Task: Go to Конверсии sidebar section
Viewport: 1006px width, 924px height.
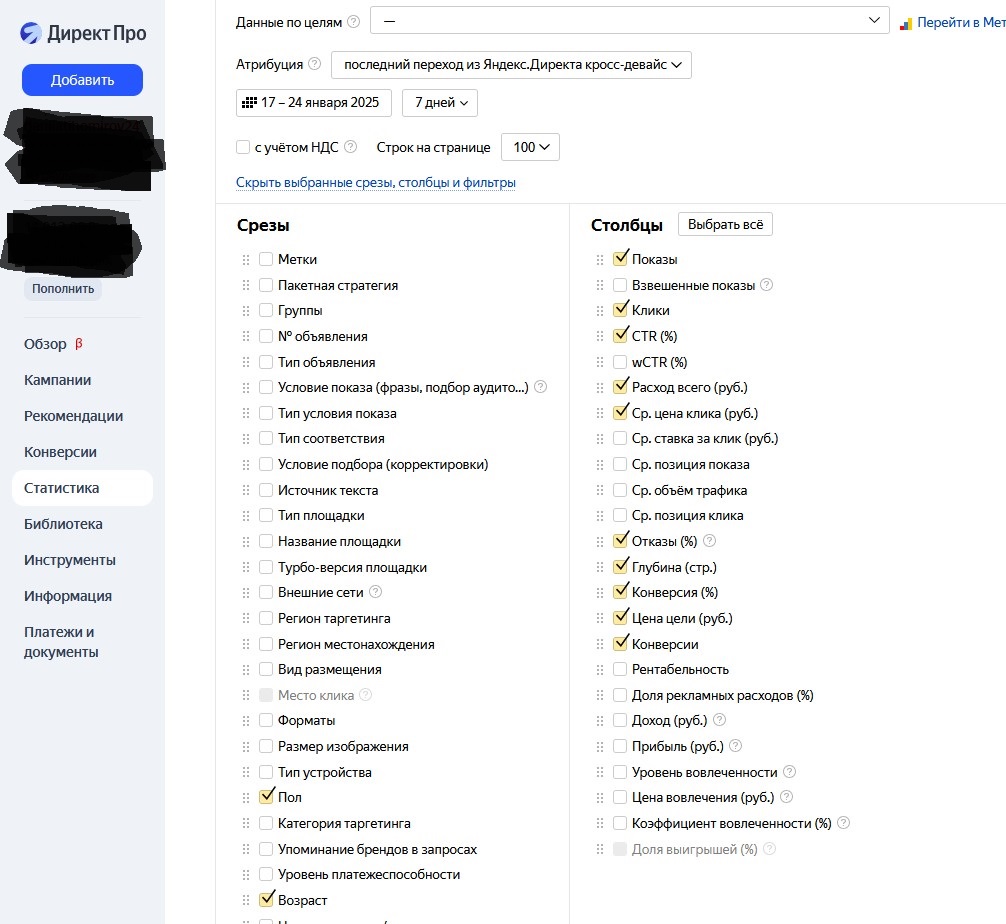Action: coord(60,452)
